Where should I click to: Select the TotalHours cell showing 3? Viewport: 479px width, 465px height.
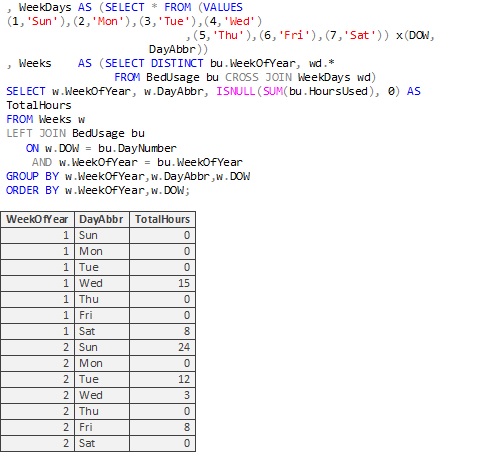click(x=162, y=395)
